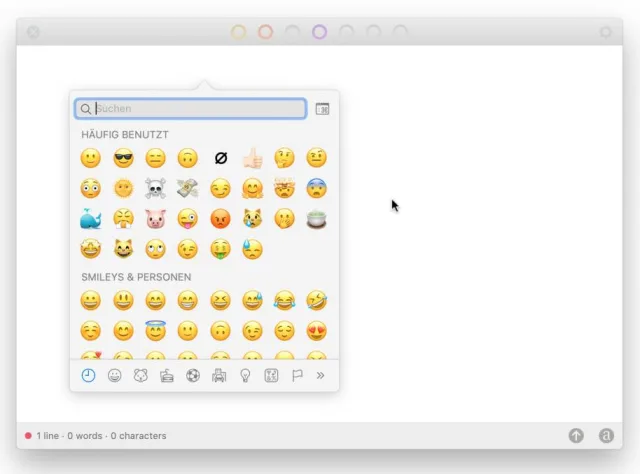Pick the flying money emoji
Image resolution: width=640 pixels, height=474 pixels.
coord(188,189)
